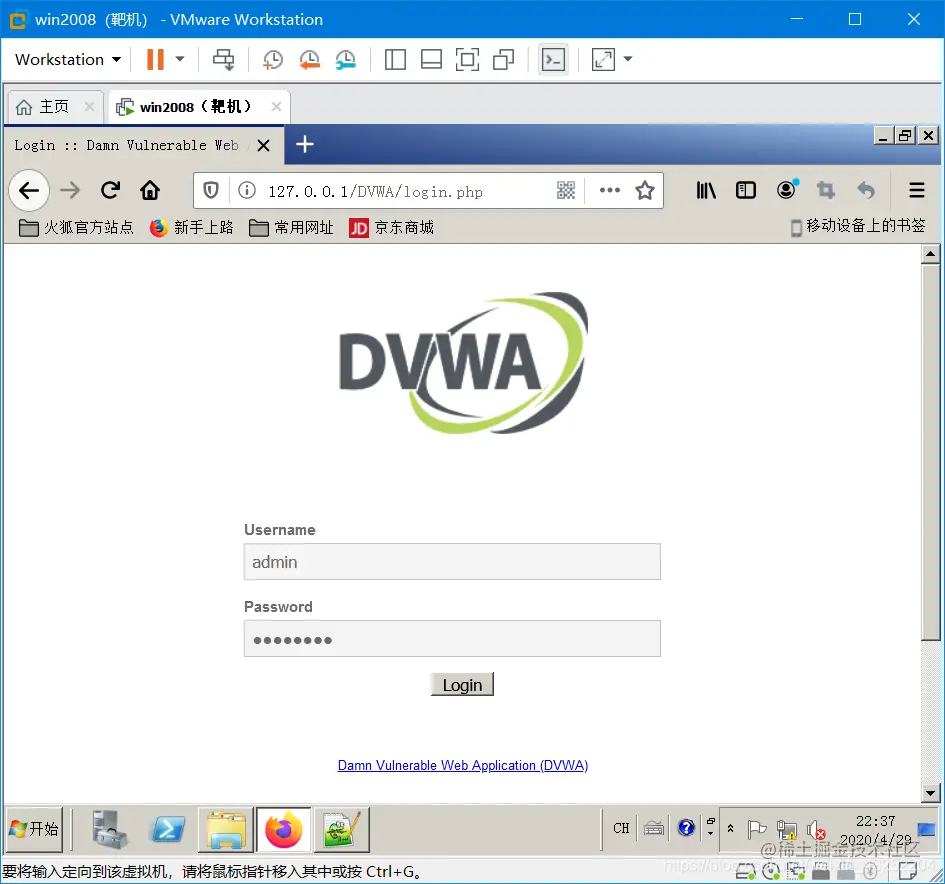This screenshot has width=945, height=884.
Task: Open the VMware console view icon
Action: (x=553, y=59)
